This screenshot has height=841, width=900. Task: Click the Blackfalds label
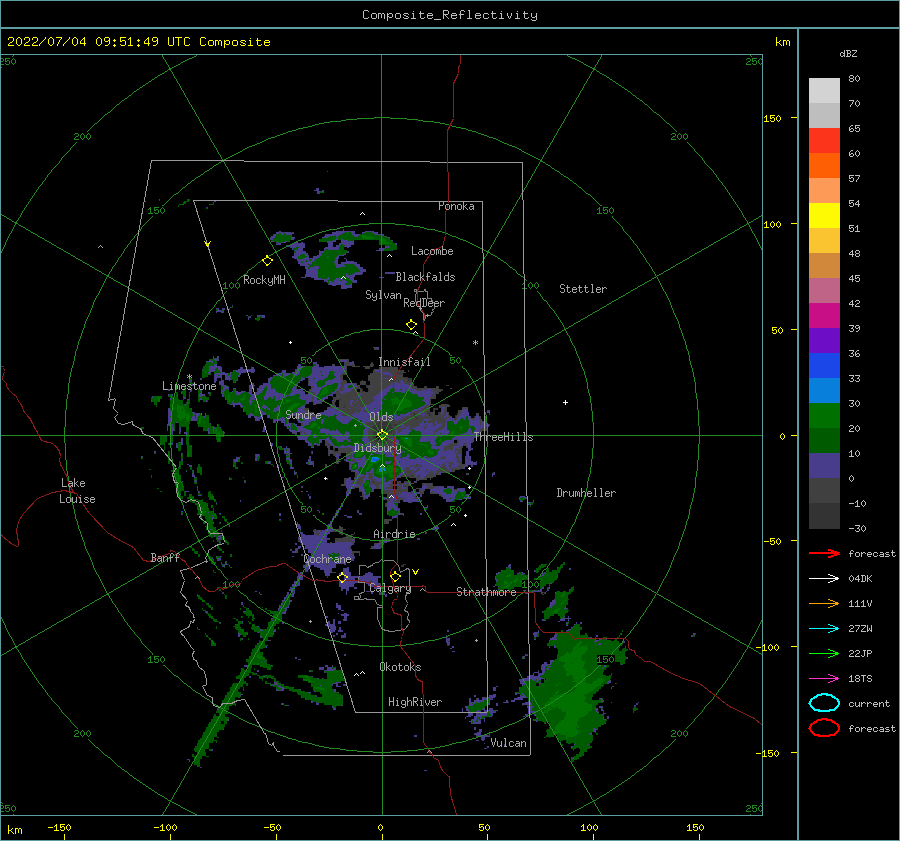425,277
